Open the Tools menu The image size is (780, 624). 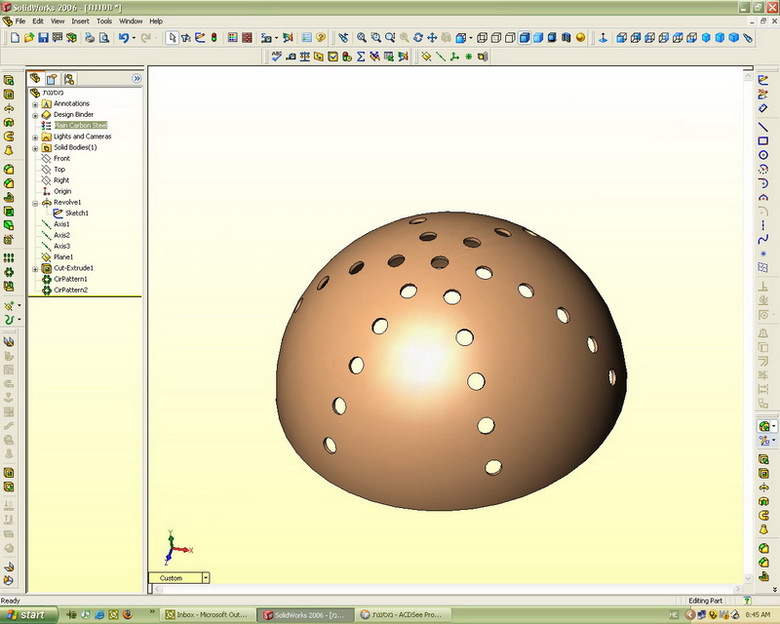click(104, 21)
